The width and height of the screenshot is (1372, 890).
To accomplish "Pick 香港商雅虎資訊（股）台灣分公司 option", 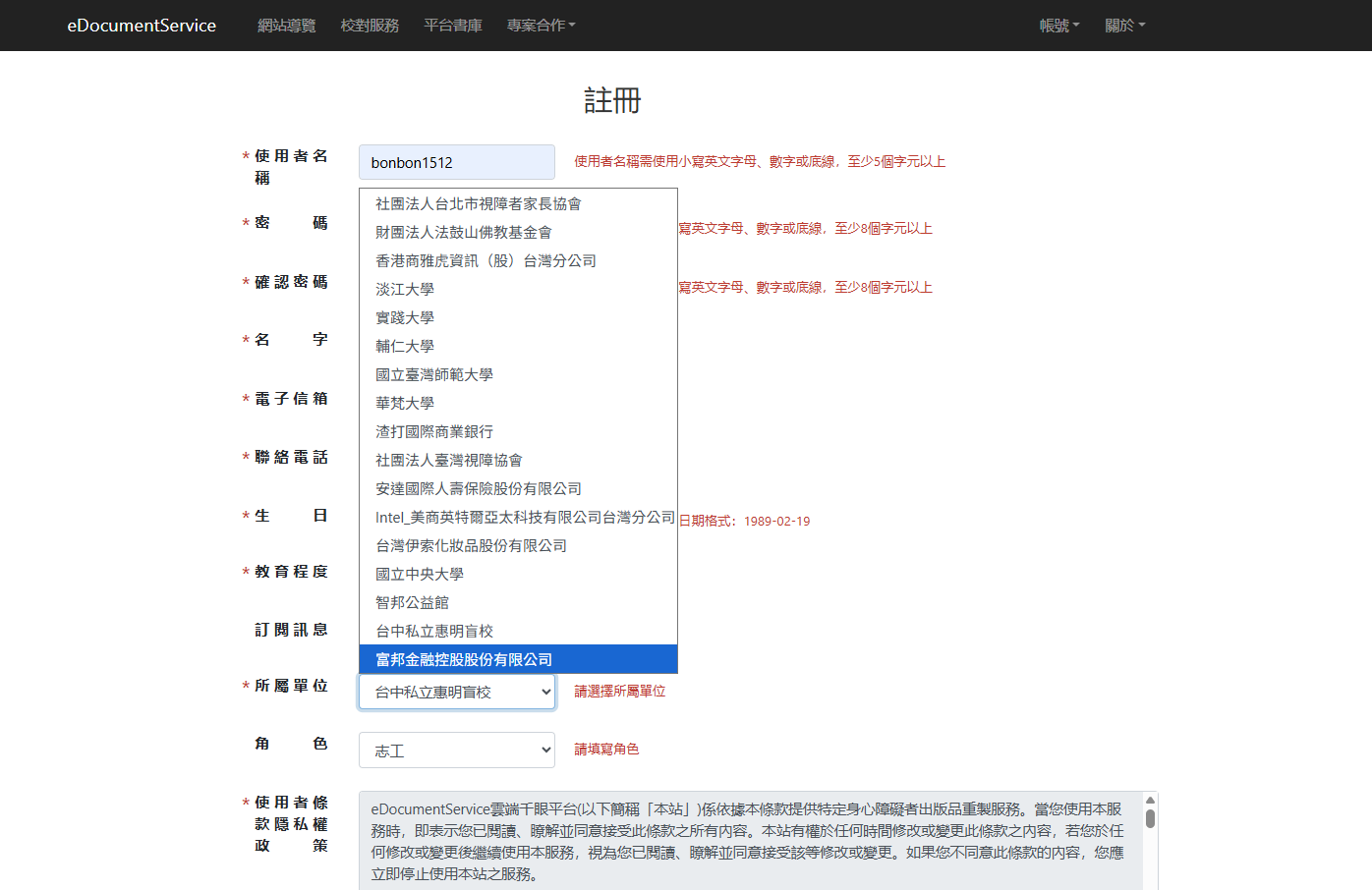I will pyautogui.click(x=518, y=260).
